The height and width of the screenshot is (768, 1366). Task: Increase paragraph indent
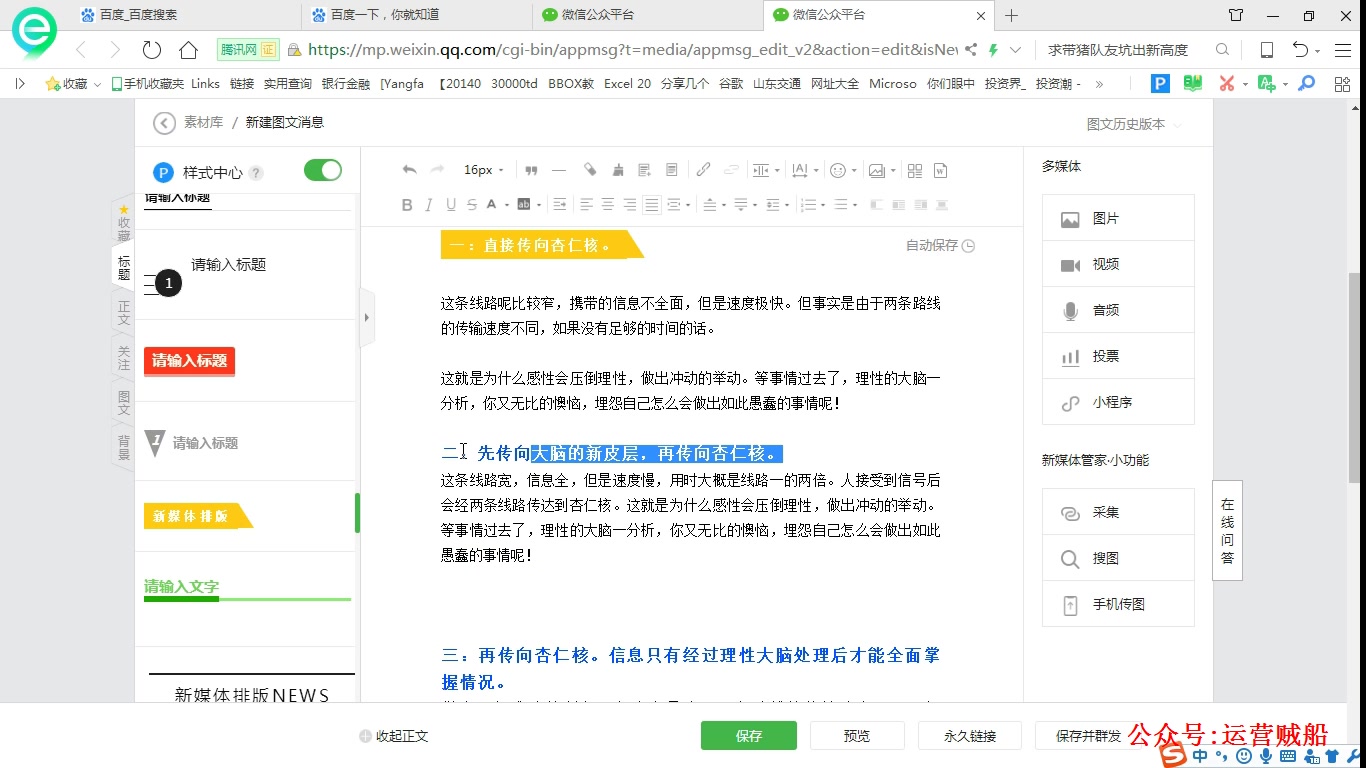tap(559, 205)
